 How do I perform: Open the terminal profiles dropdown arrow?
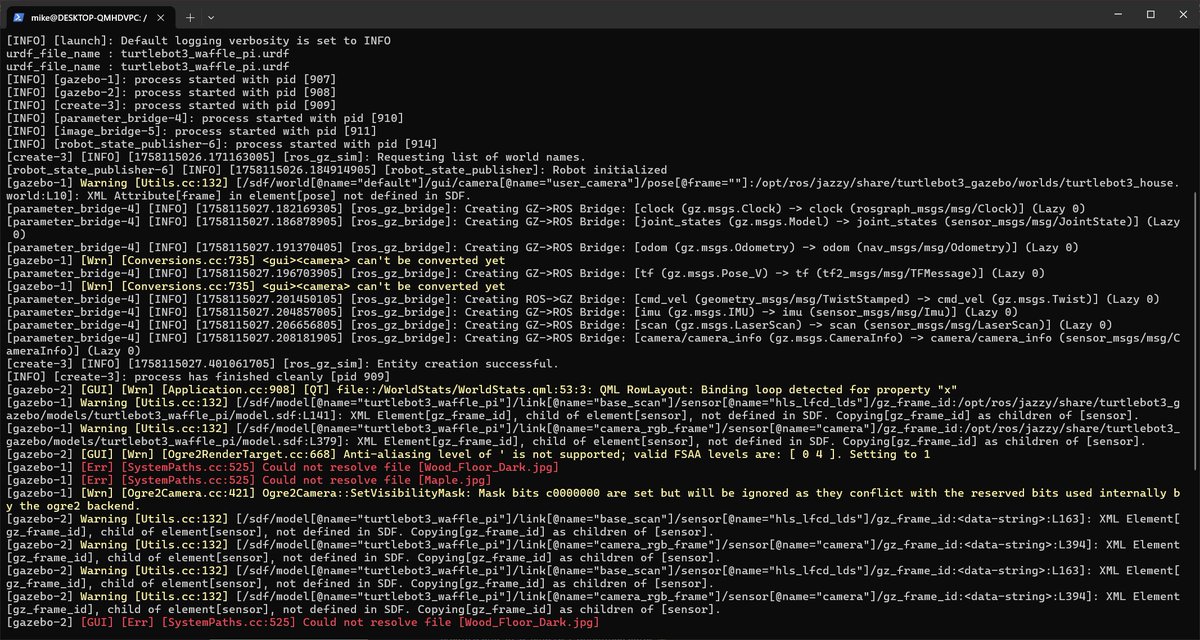pyautogui.click(x=211, y=17)
